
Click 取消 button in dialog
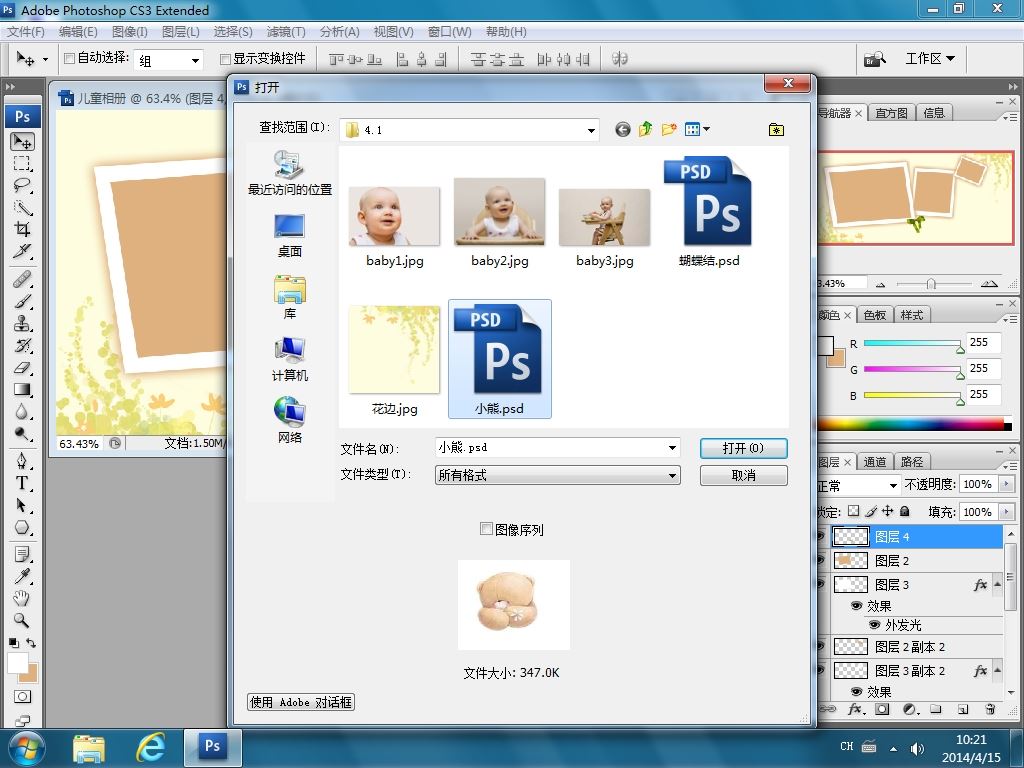pos(743,475)
